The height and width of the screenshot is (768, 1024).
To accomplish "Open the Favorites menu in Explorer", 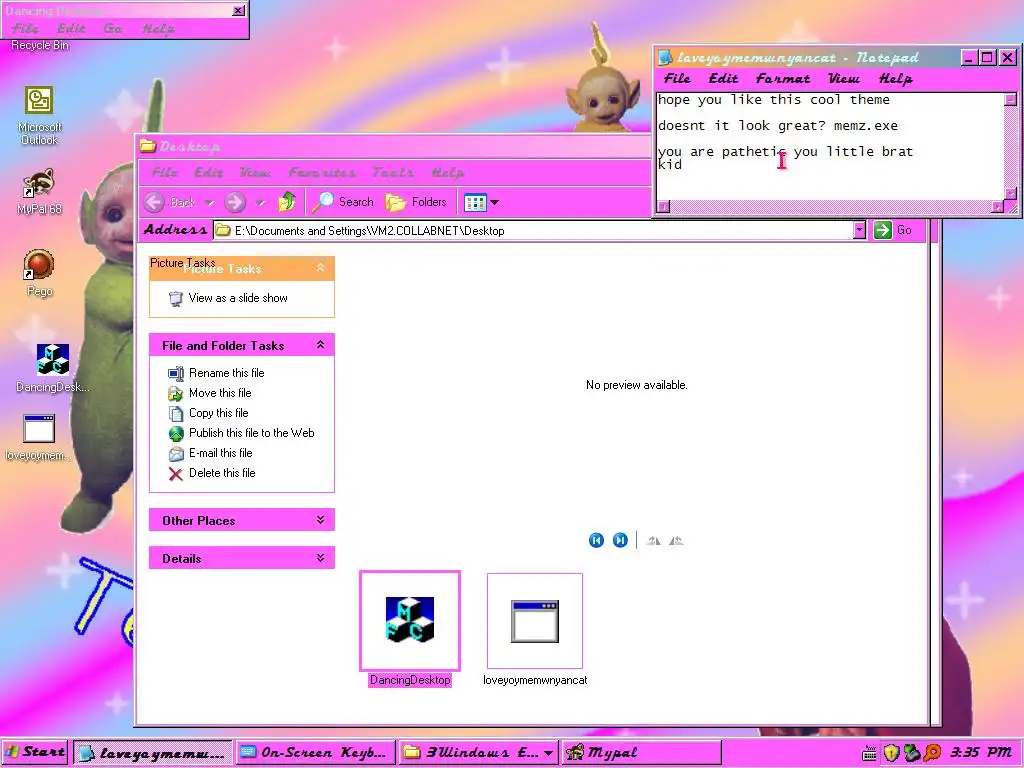I will click(322, 172).
